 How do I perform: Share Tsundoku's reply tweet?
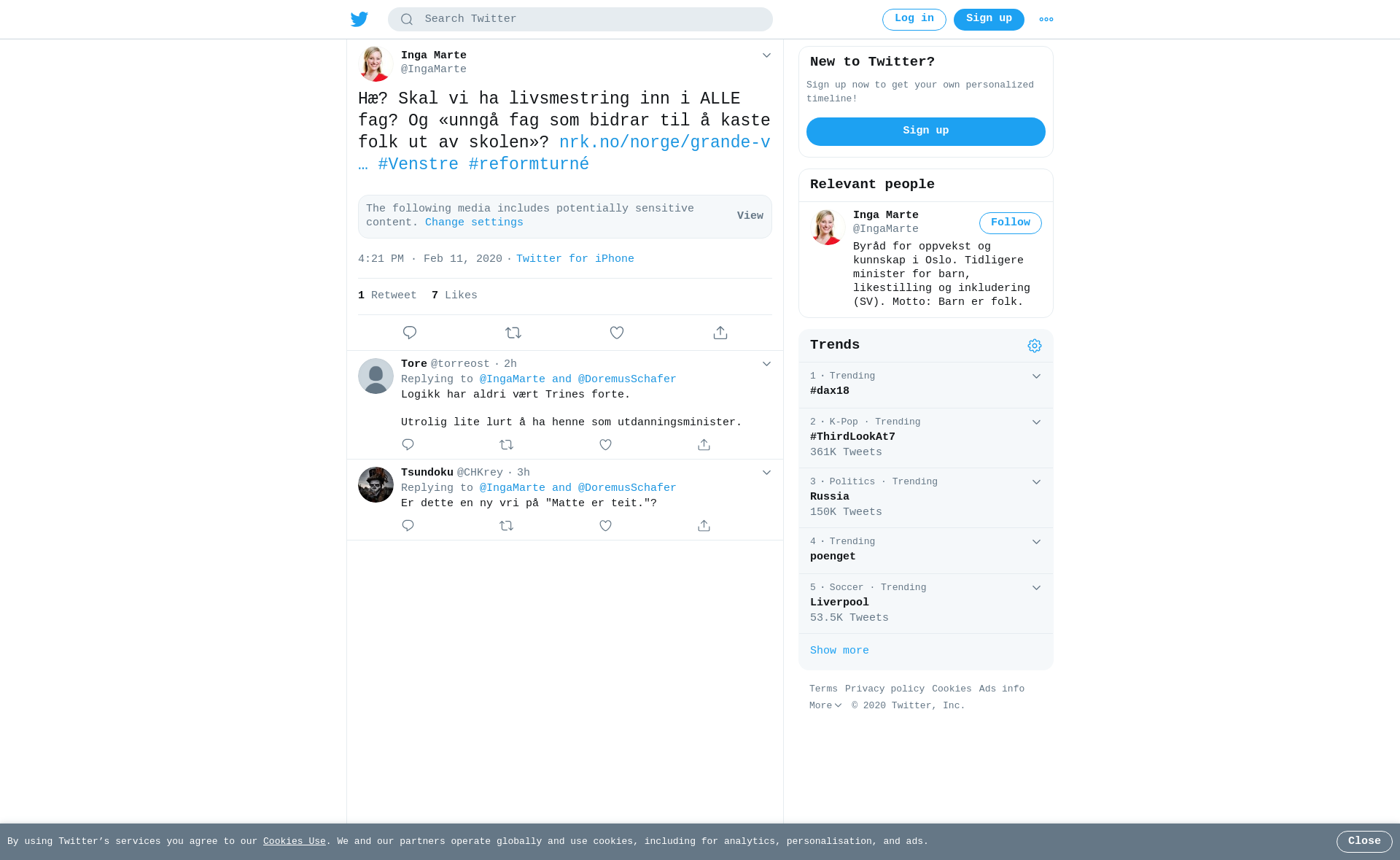coord(704,526)
